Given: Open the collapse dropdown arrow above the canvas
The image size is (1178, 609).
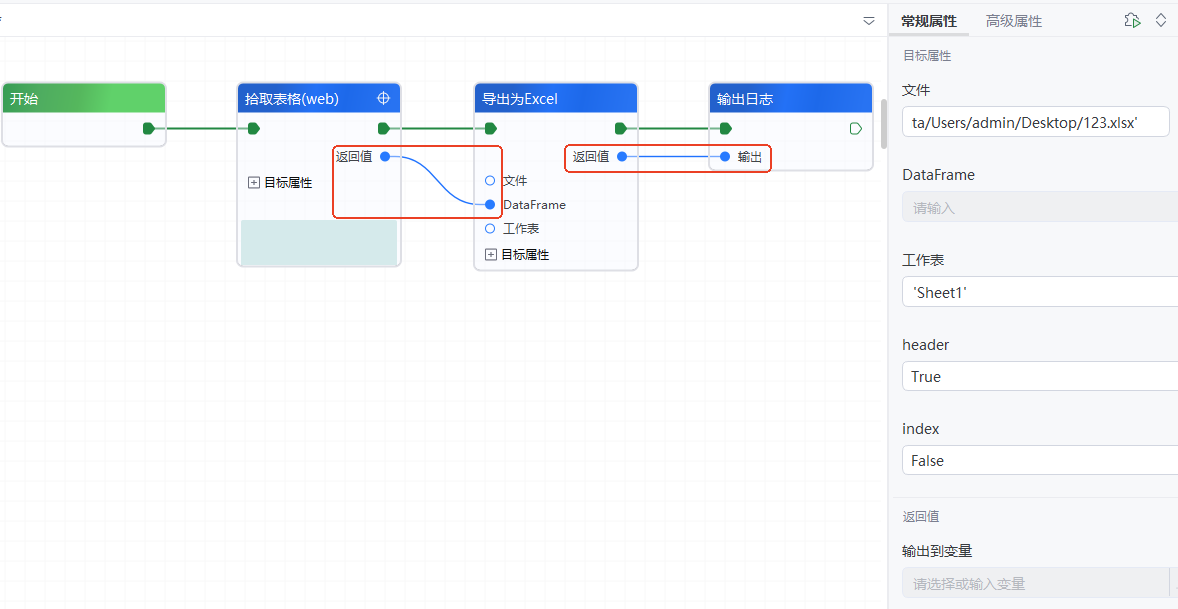Looking at the screenshot, I should (x=869, y=21).
